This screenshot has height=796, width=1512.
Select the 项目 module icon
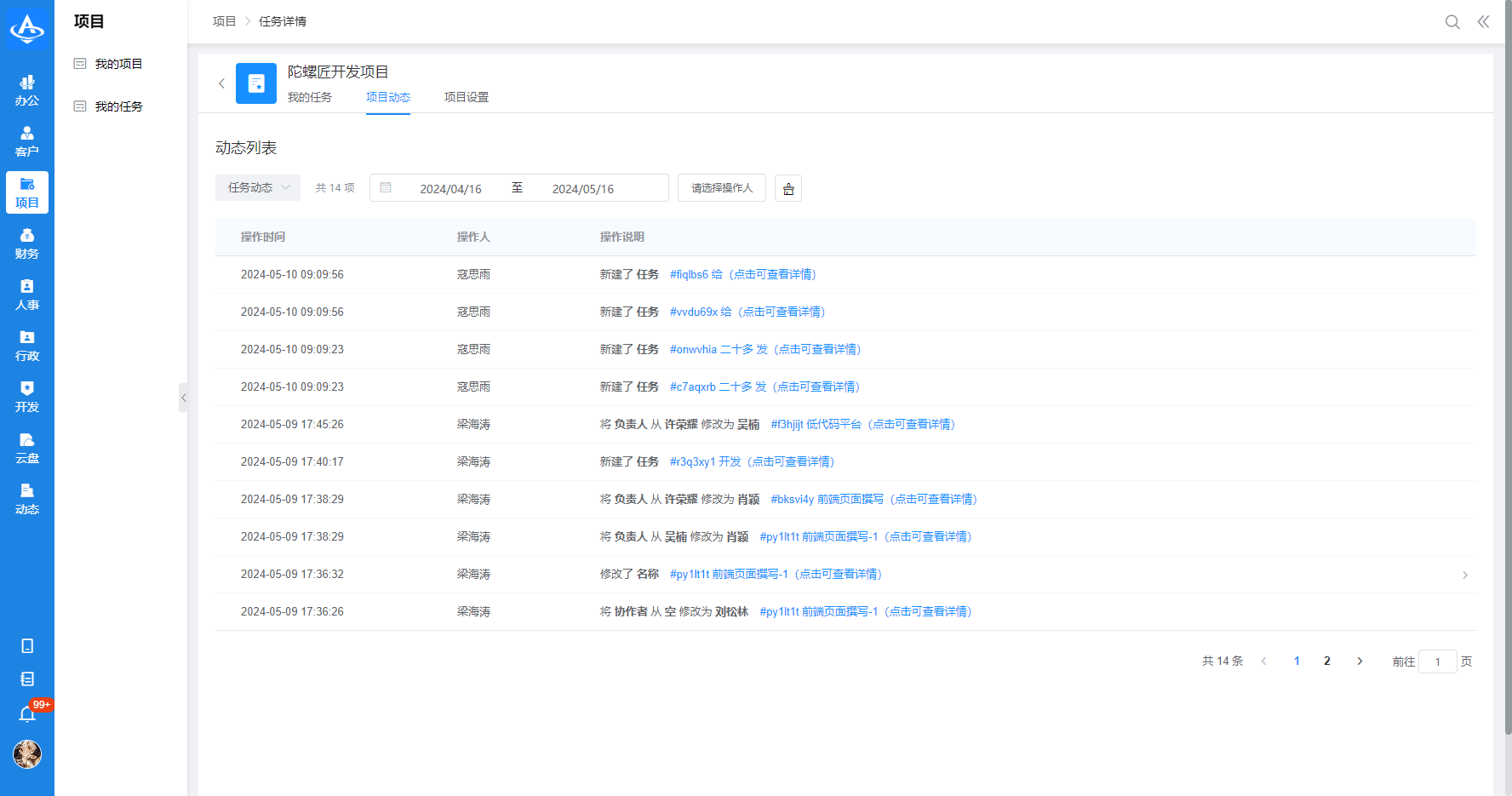(x=27, y=192)
